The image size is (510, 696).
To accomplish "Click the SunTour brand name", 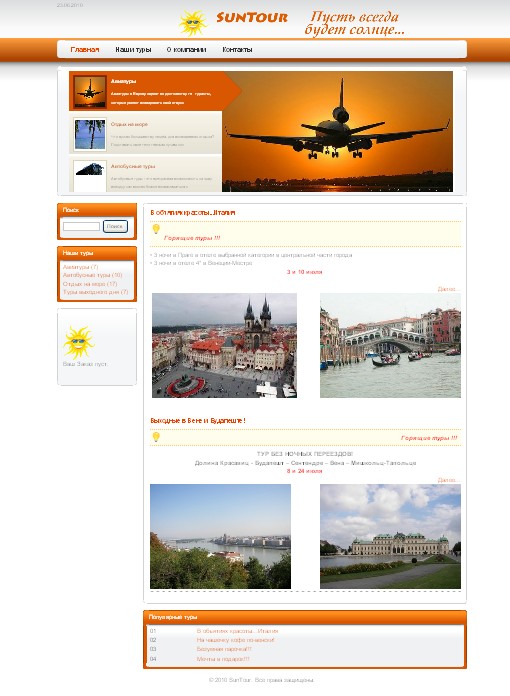I will coord(252,18).
